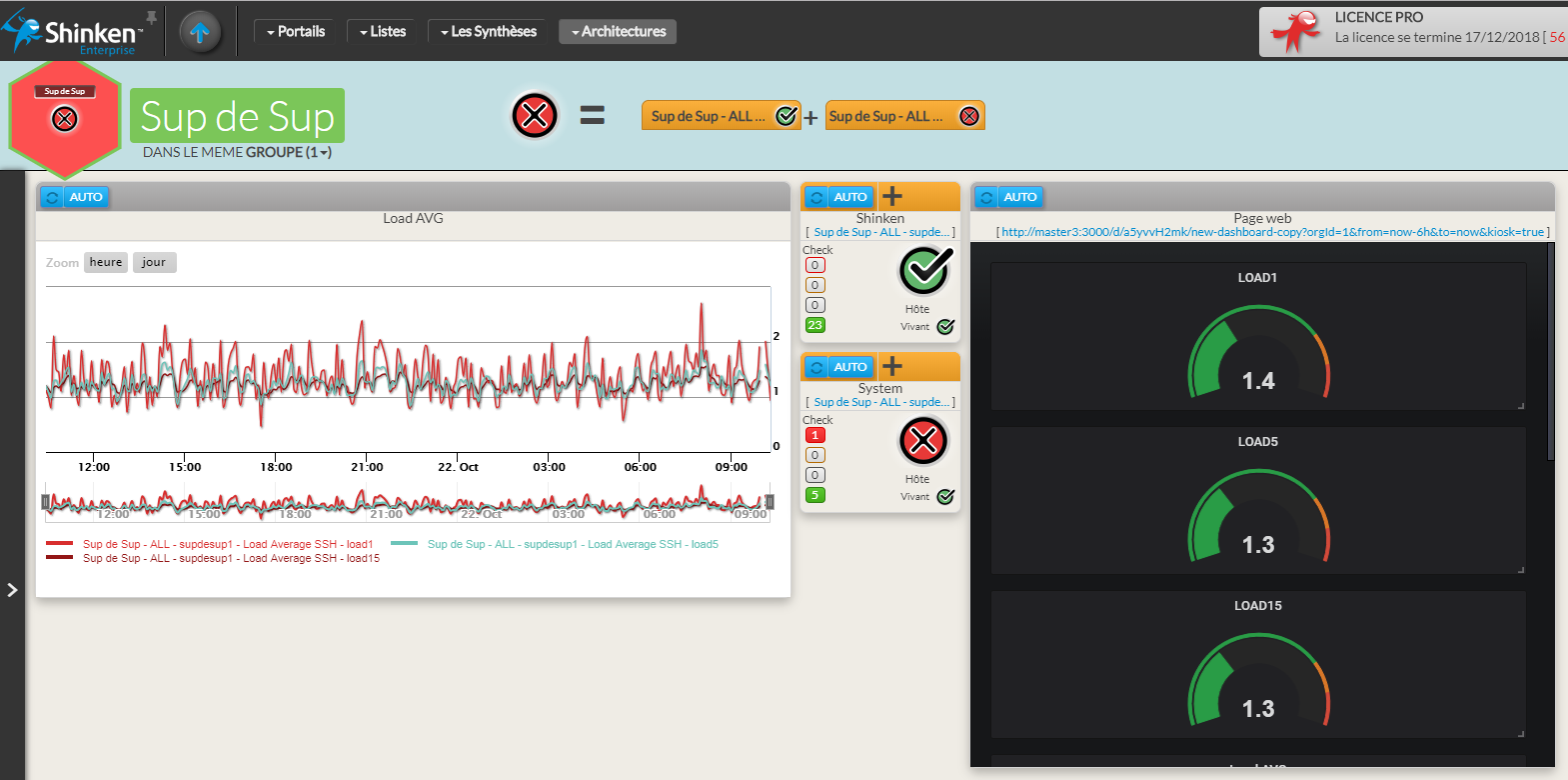
Task: Click refresh icon on Page web panel
Action: [x=986, y=197]
